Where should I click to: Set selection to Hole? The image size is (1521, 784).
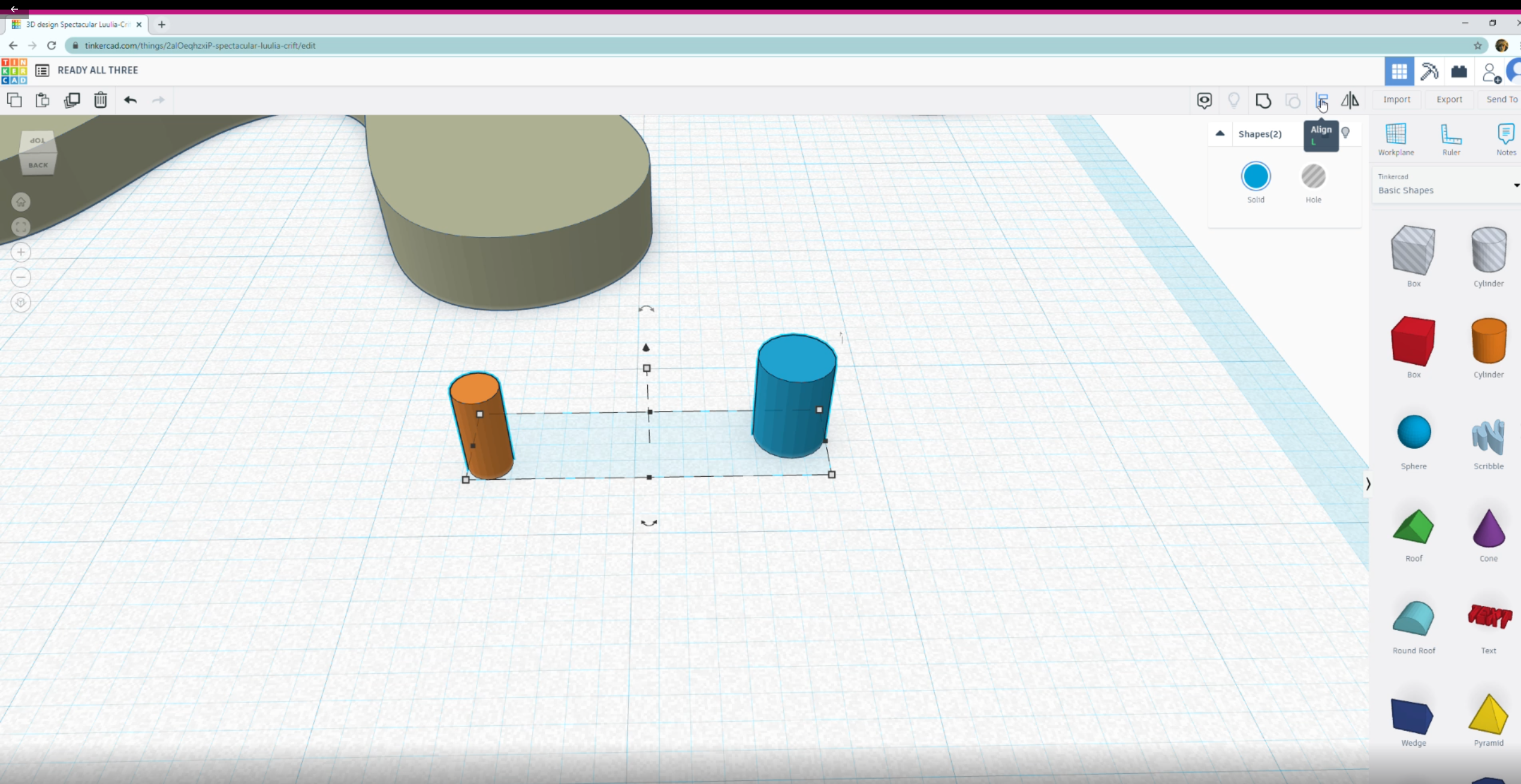1313,177
